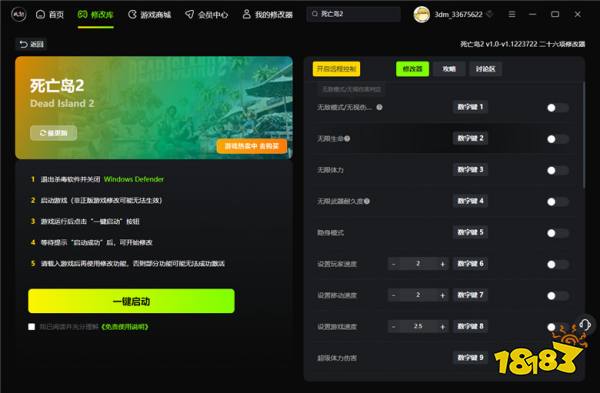This screenshot has height=393, width=600.
Task: Decrease the 数字键 7 movement speed value
Action: [x=393, y=295]
